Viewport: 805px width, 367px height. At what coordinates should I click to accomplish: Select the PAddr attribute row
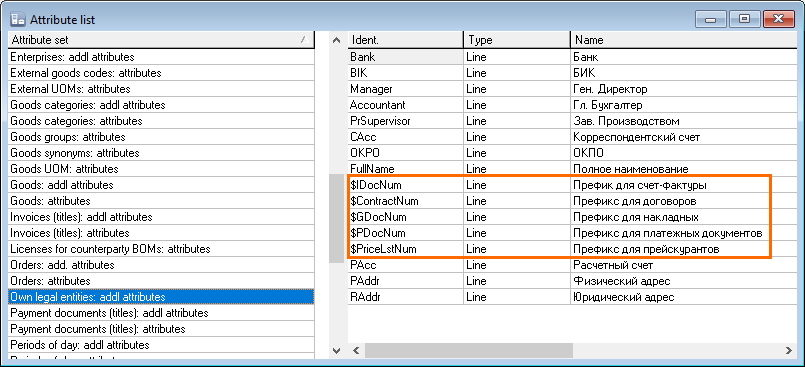point(572,281)
